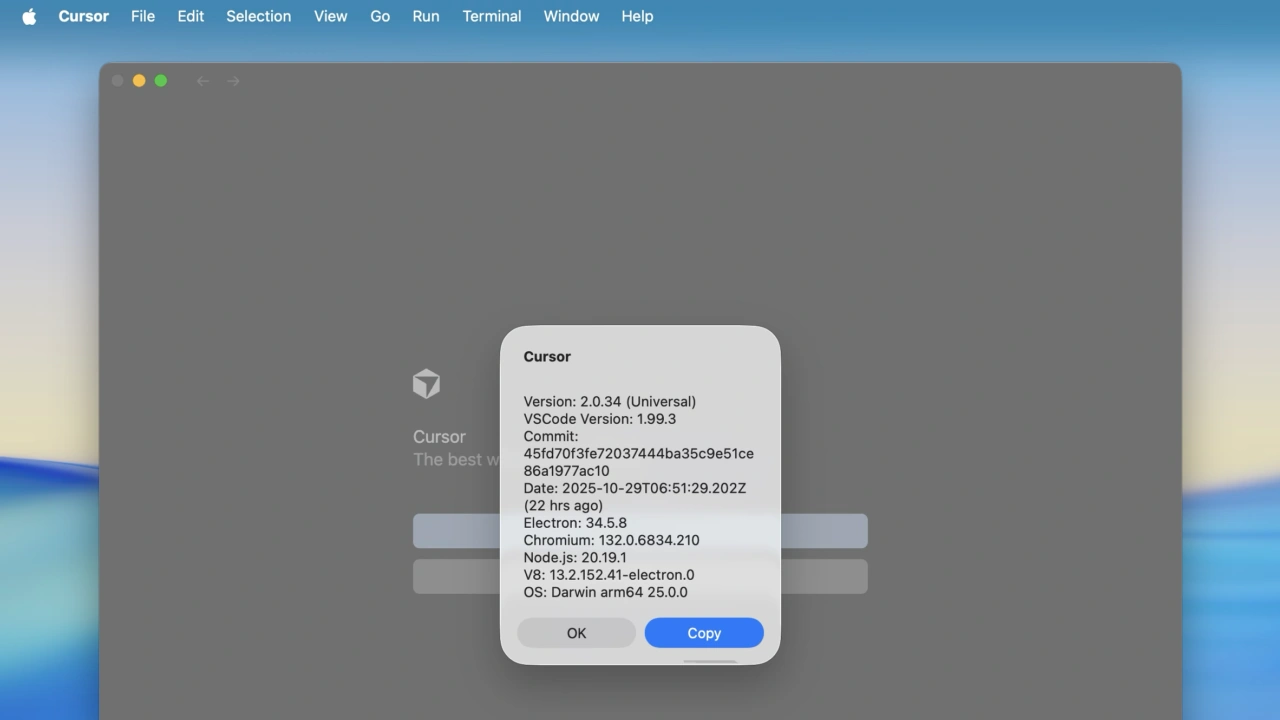1280x720 pixels.
Task: Click the forward navigation arrow
Action: pyautogui.click(x=233, y=81)
